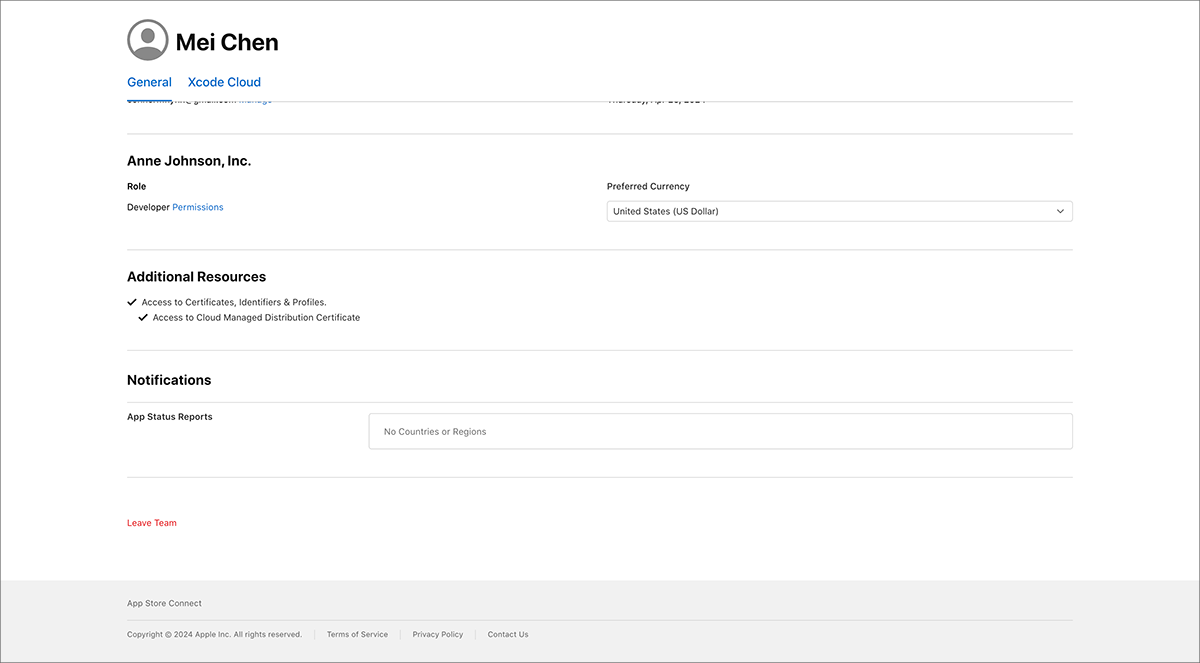Switch to the General tab
The image size is (1200, 663).
[x=149, y=82]
